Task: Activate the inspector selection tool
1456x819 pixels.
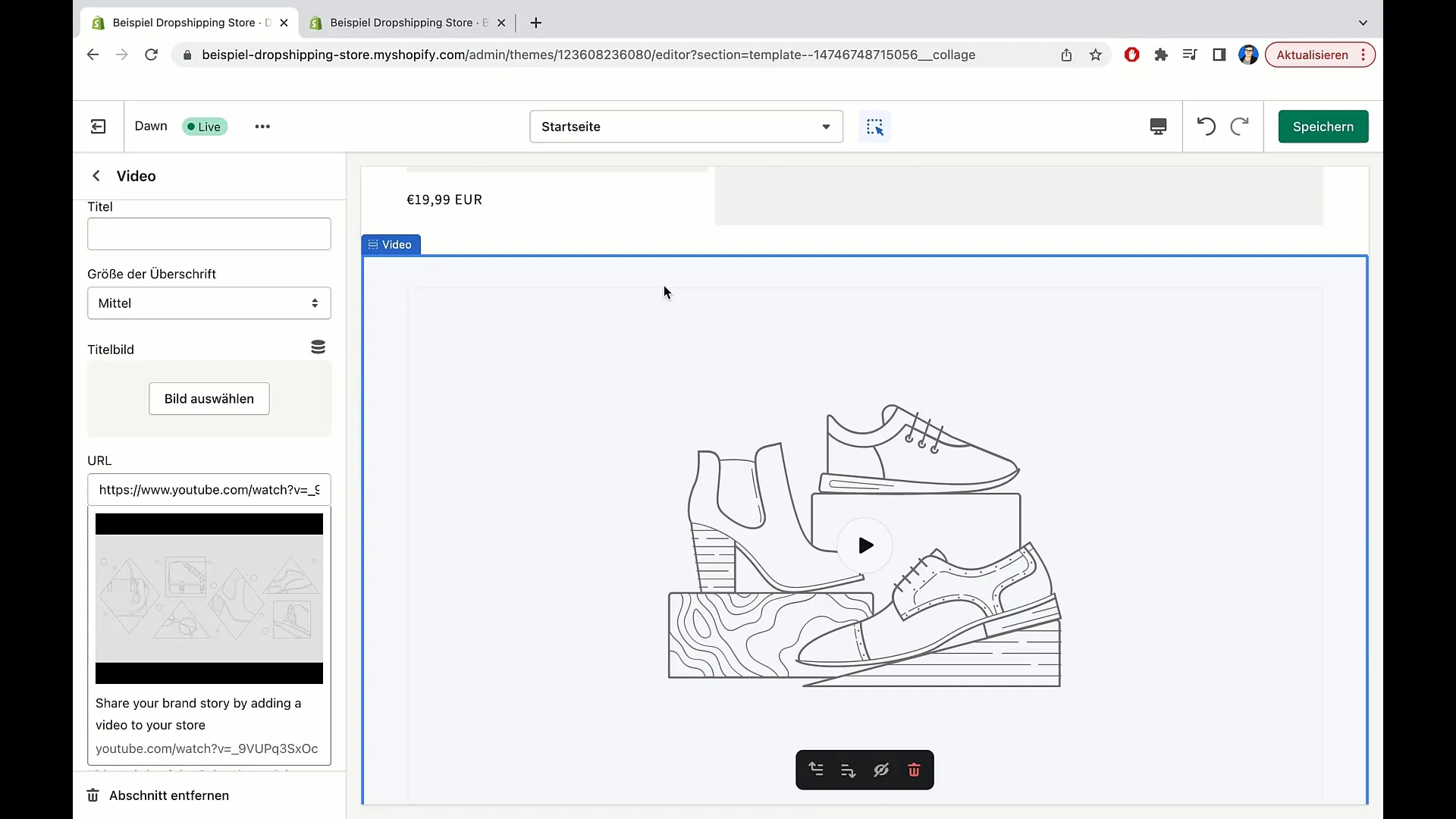Action: pos(874,127)
